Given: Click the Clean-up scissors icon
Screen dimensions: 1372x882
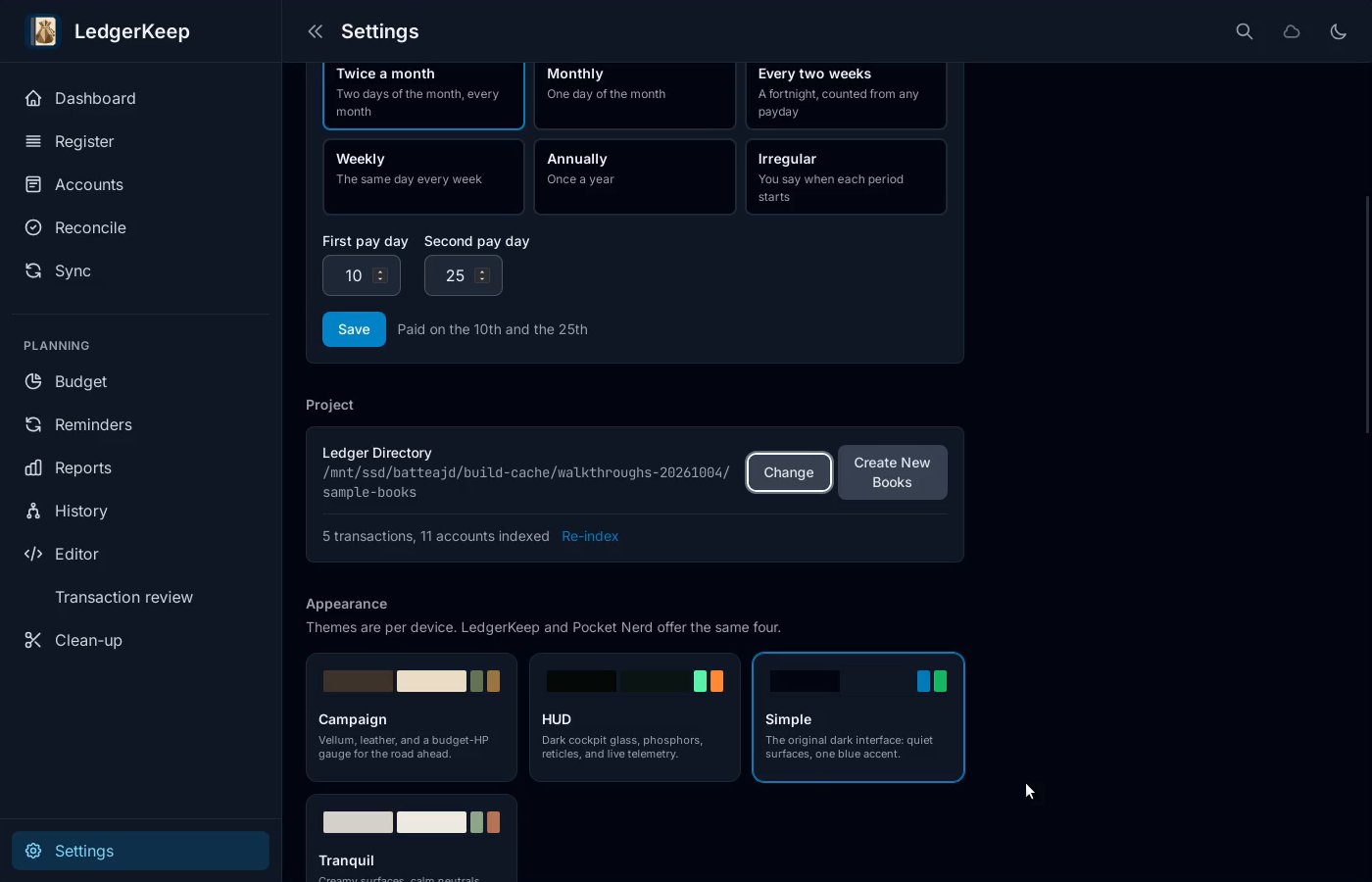Looking at the screenshot, I should pos(33,640).
